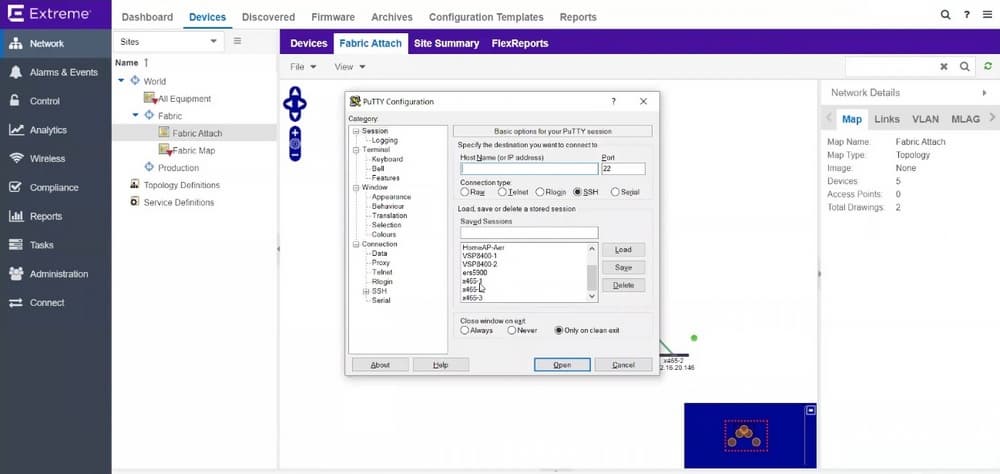This screenshot has width=1000, height=474.
Task: Open the Compliance checkmark icon
Action: click(16, 188)
